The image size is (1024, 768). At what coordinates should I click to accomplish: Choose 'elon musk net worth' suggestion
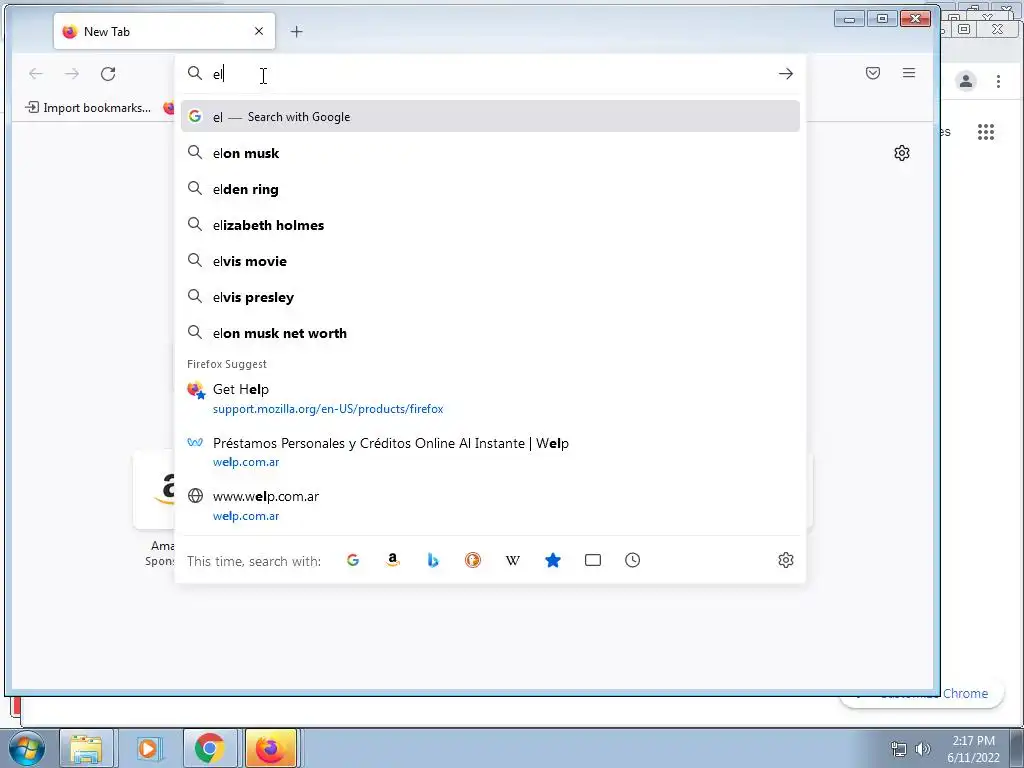[x=490, y=332]
